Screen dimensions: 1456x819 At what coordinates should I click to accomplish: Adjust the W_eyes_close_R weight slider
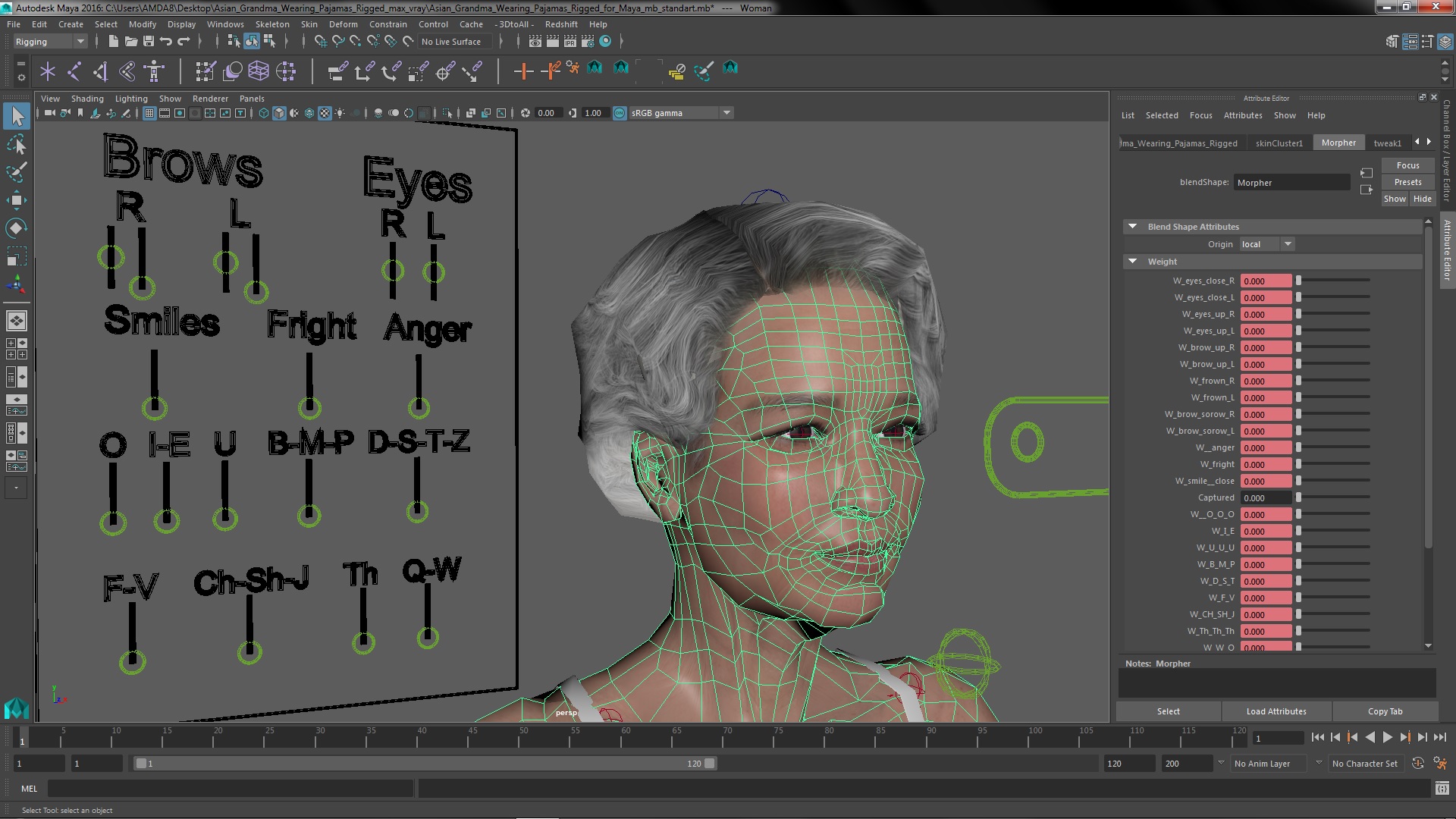pos(1333,281)
